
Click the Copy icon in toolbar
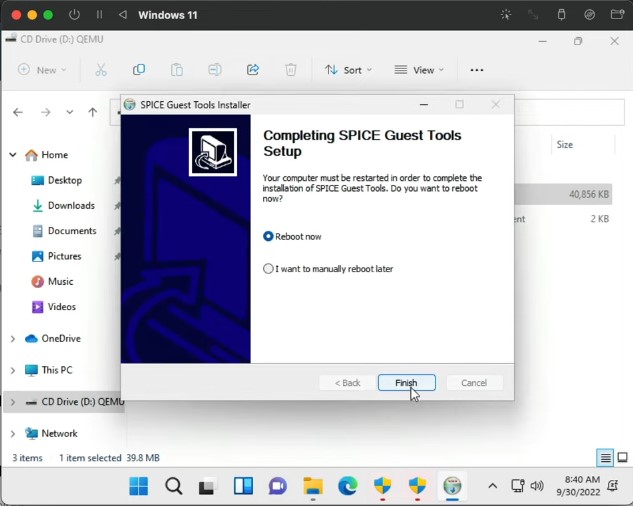point(139,70)
